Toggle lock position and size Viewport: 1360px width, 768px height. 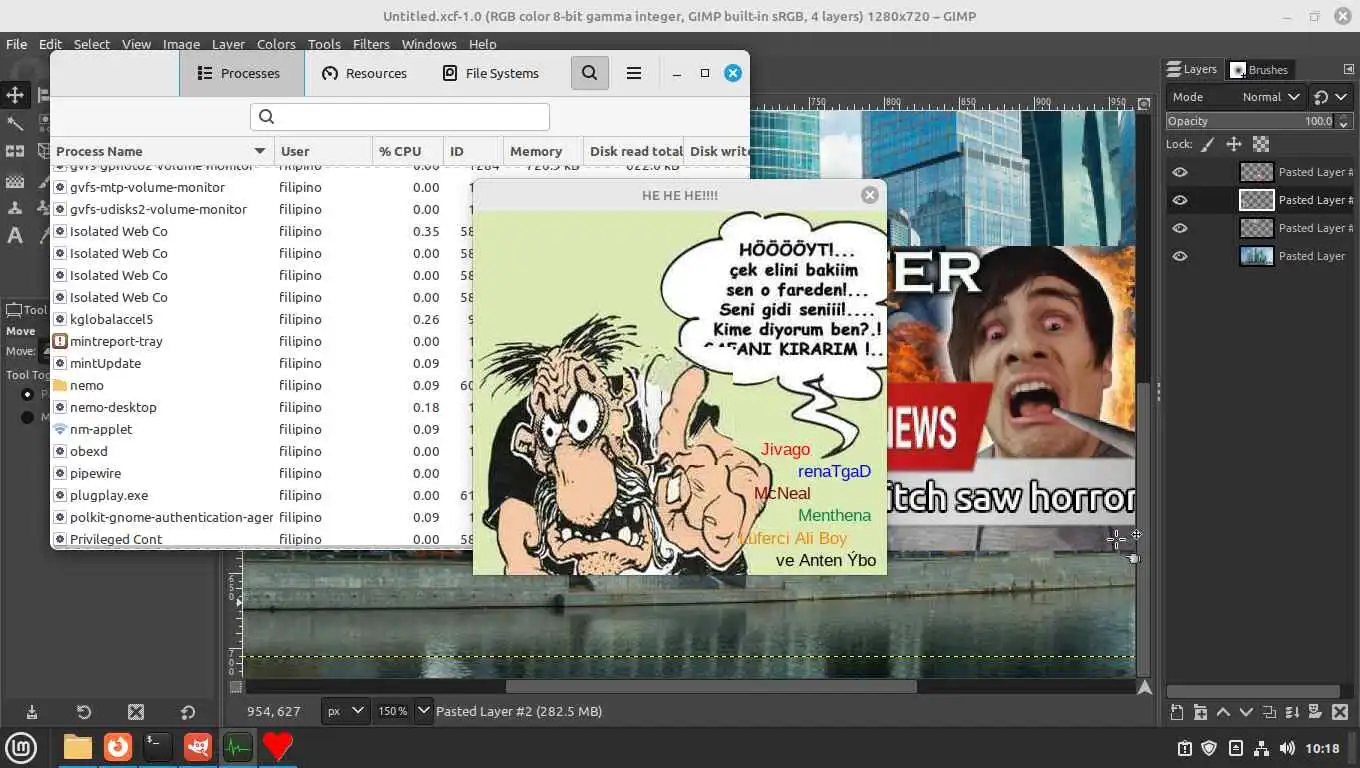(1234, 144)
